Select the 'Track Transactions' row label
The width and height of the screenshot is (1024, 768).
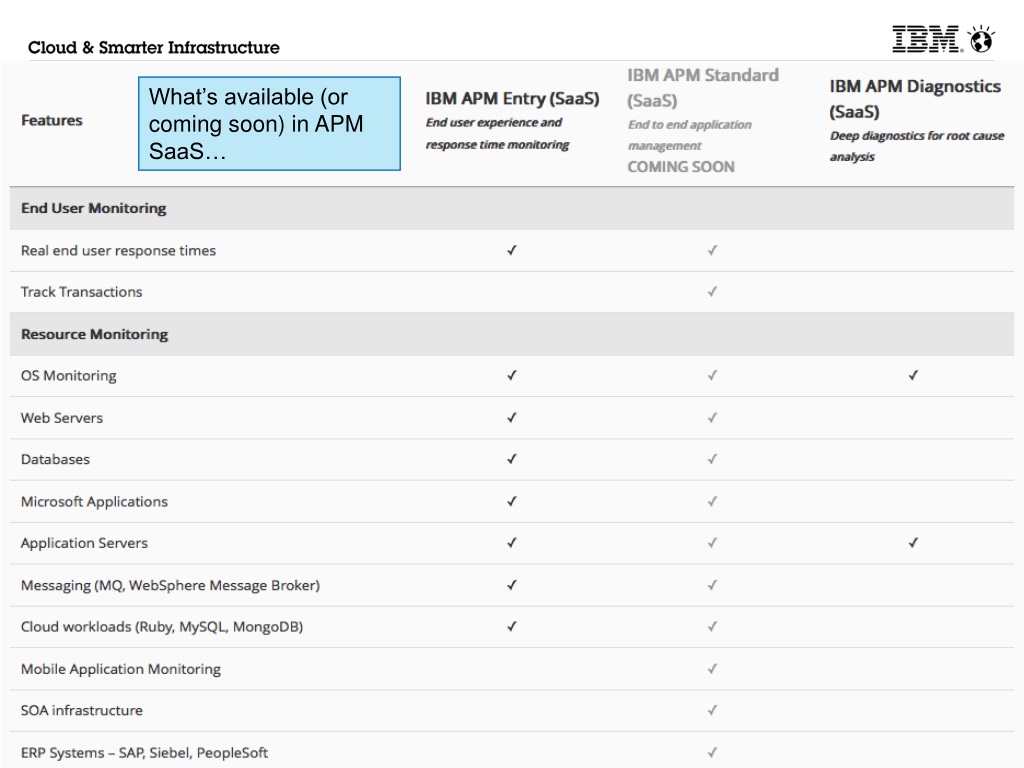[x=82, y=292]
